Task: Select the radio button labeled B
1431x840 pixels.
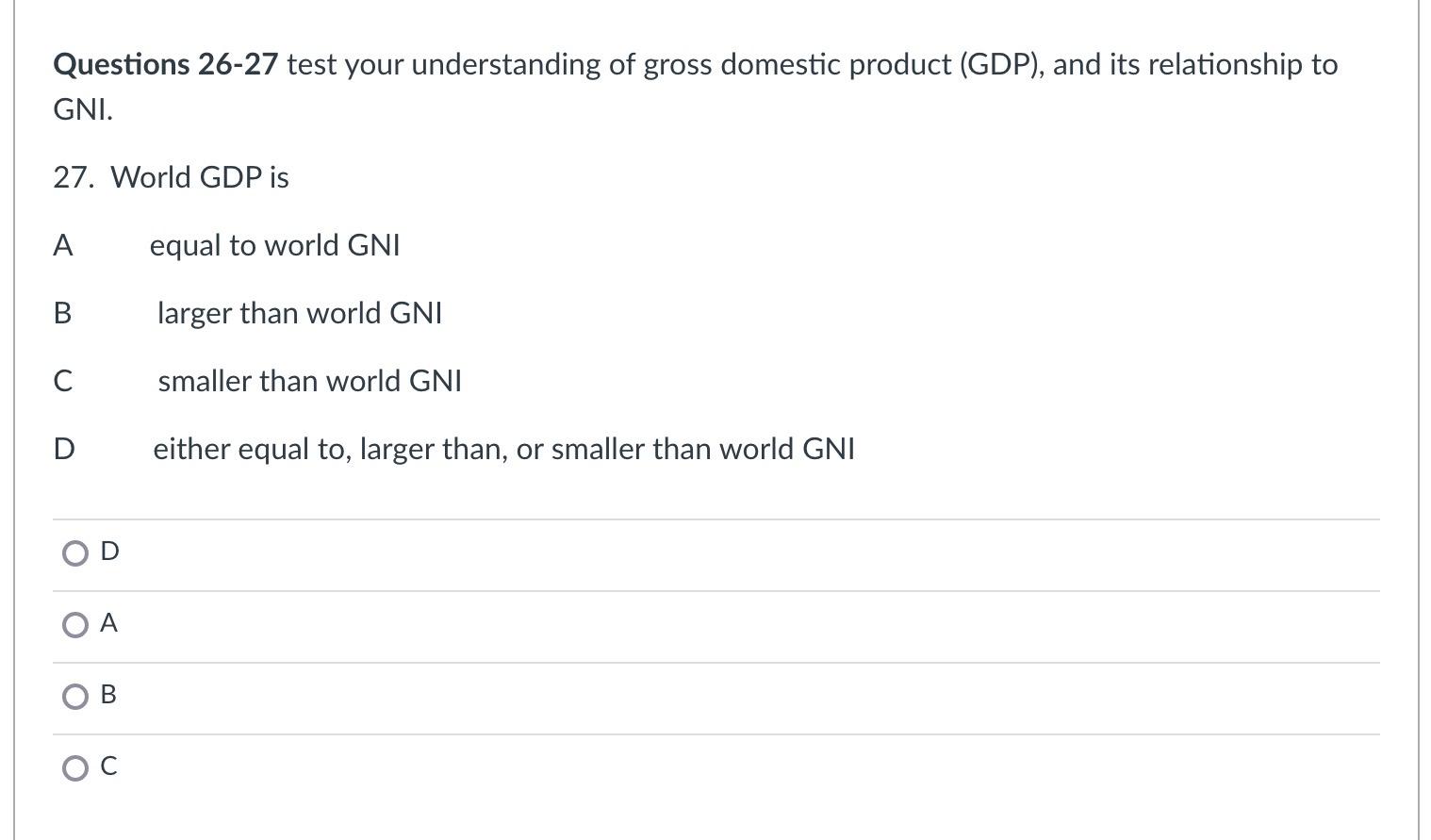Action: pyautogui.click(x=74, y=697)
